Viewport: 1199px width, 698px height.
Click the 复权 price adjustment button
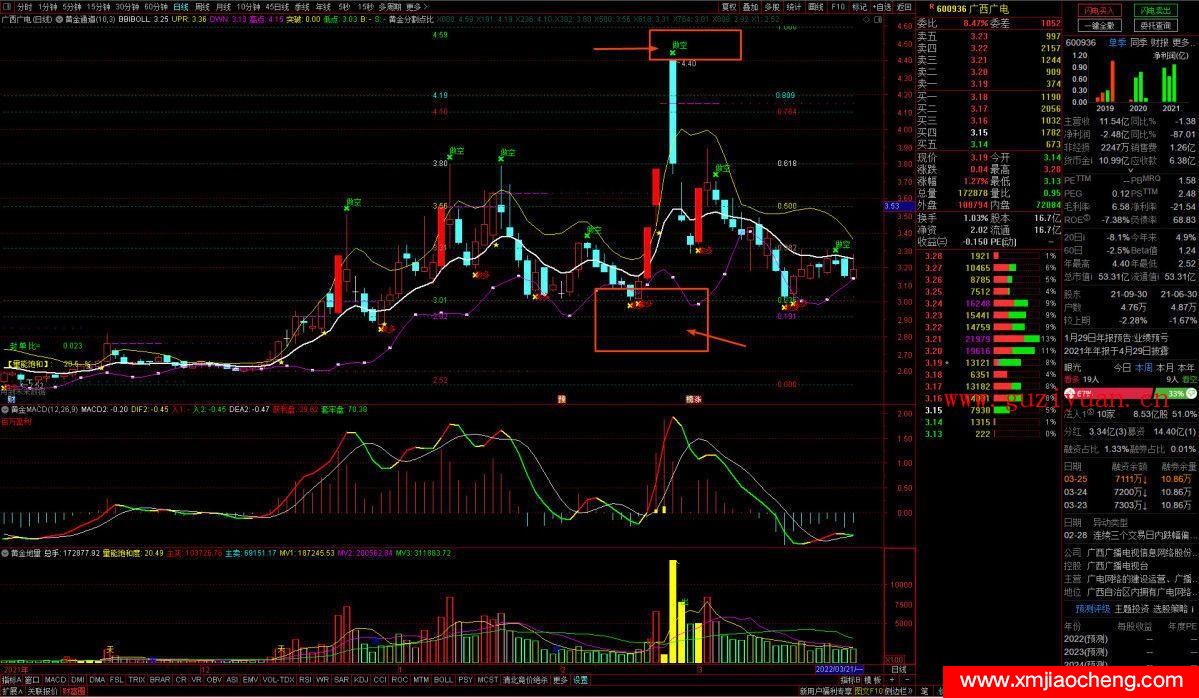729,6
